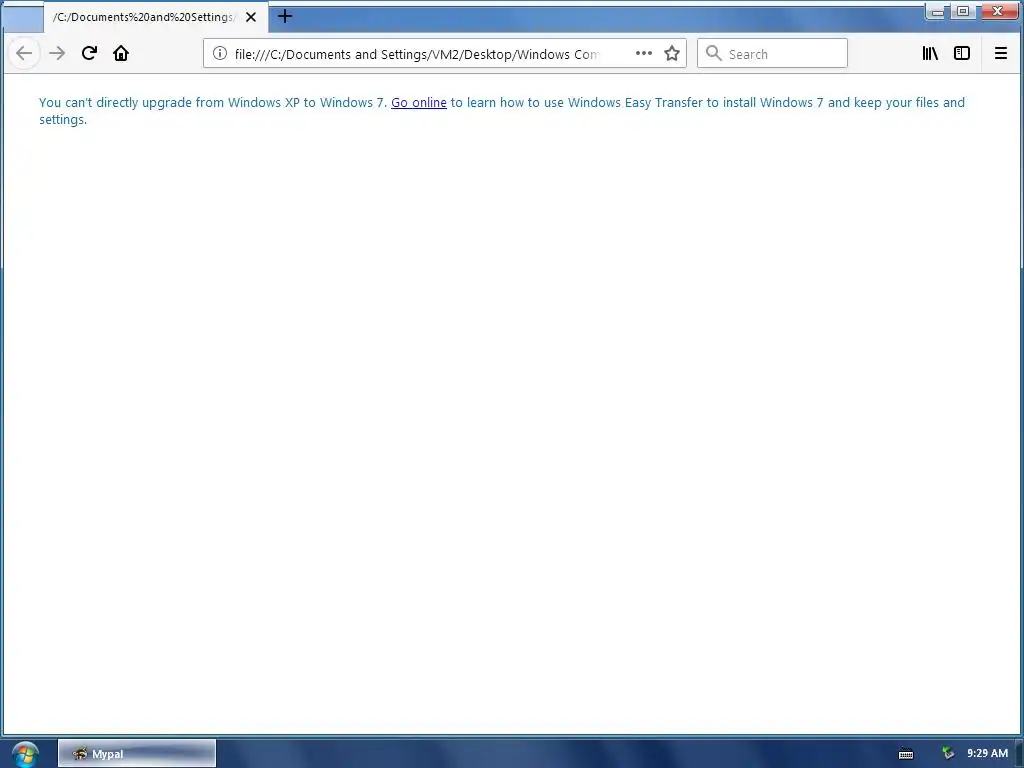Open the hamburger application menu
This screenshot has height=768, width=1024.
(x=1000, y=54)
